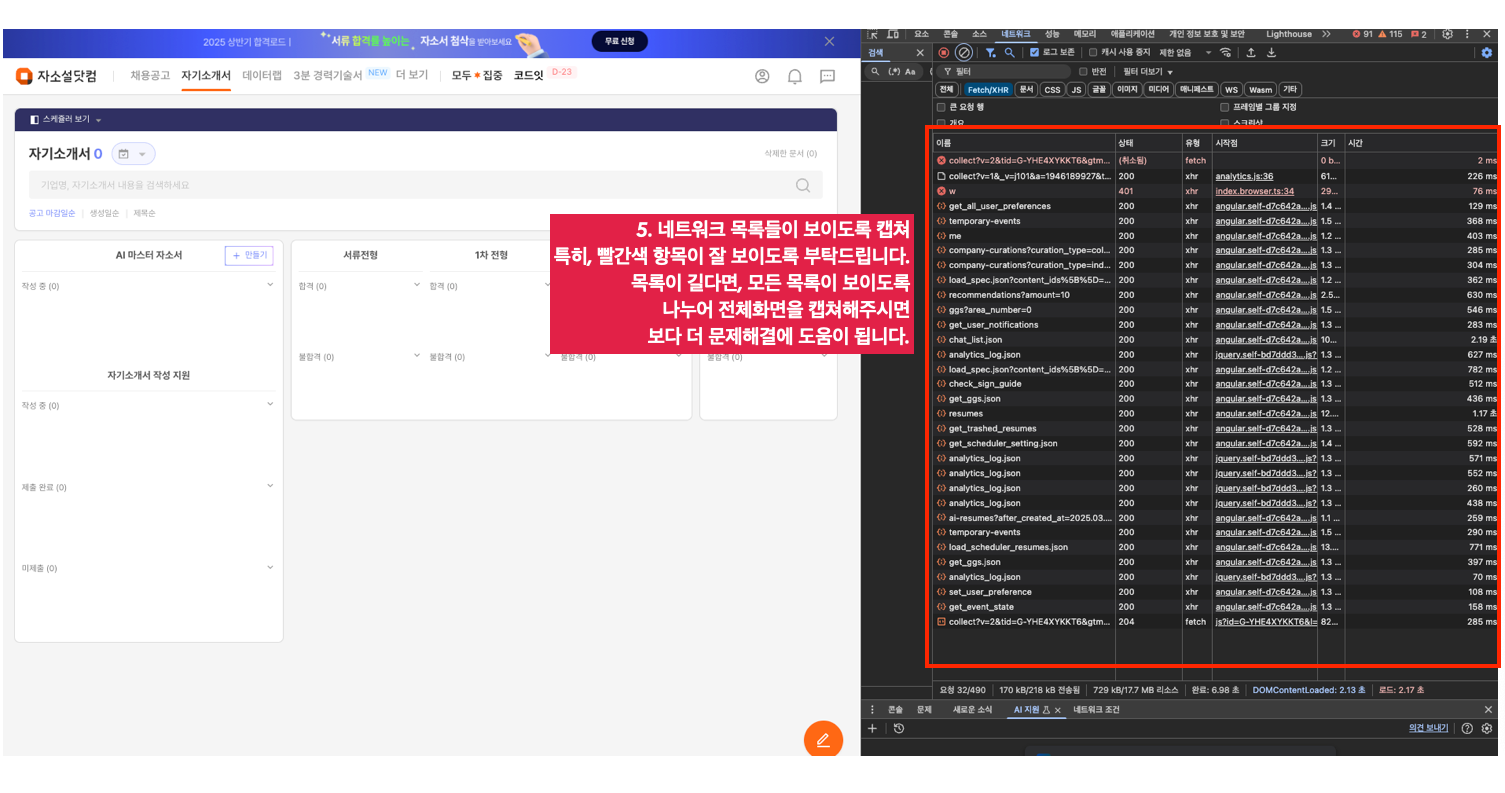Click the 무료 신청 banner button
Viewport: 1505px width, 793px height.
coord(619,41)
